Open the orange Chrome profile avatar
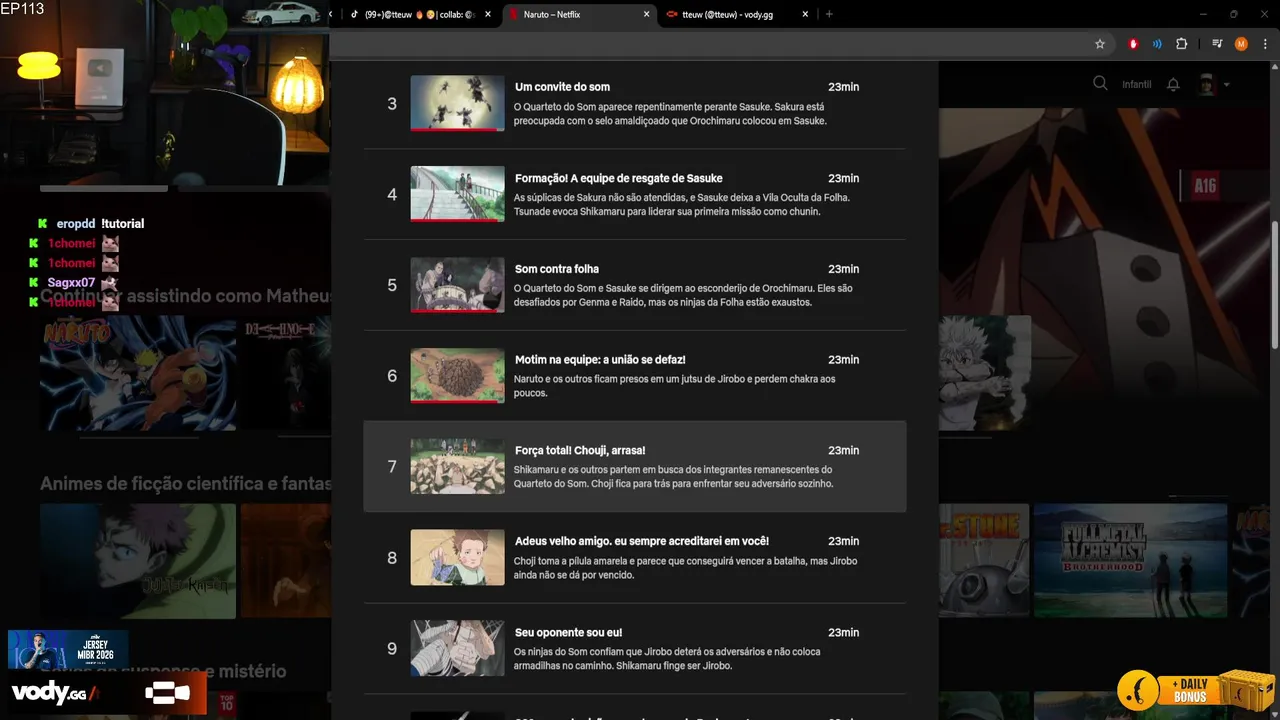This screenshot has height=720, width=1280. pos(1241,44)
